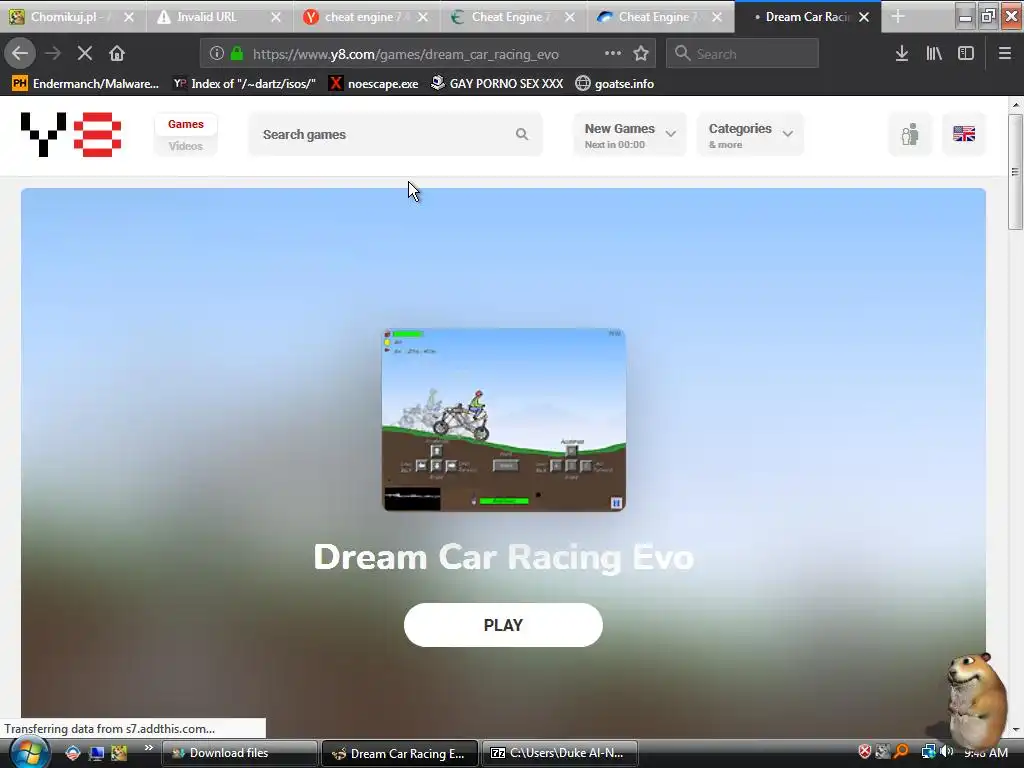
Task: Open the noescape.exe bookmark
Action: 374,84
